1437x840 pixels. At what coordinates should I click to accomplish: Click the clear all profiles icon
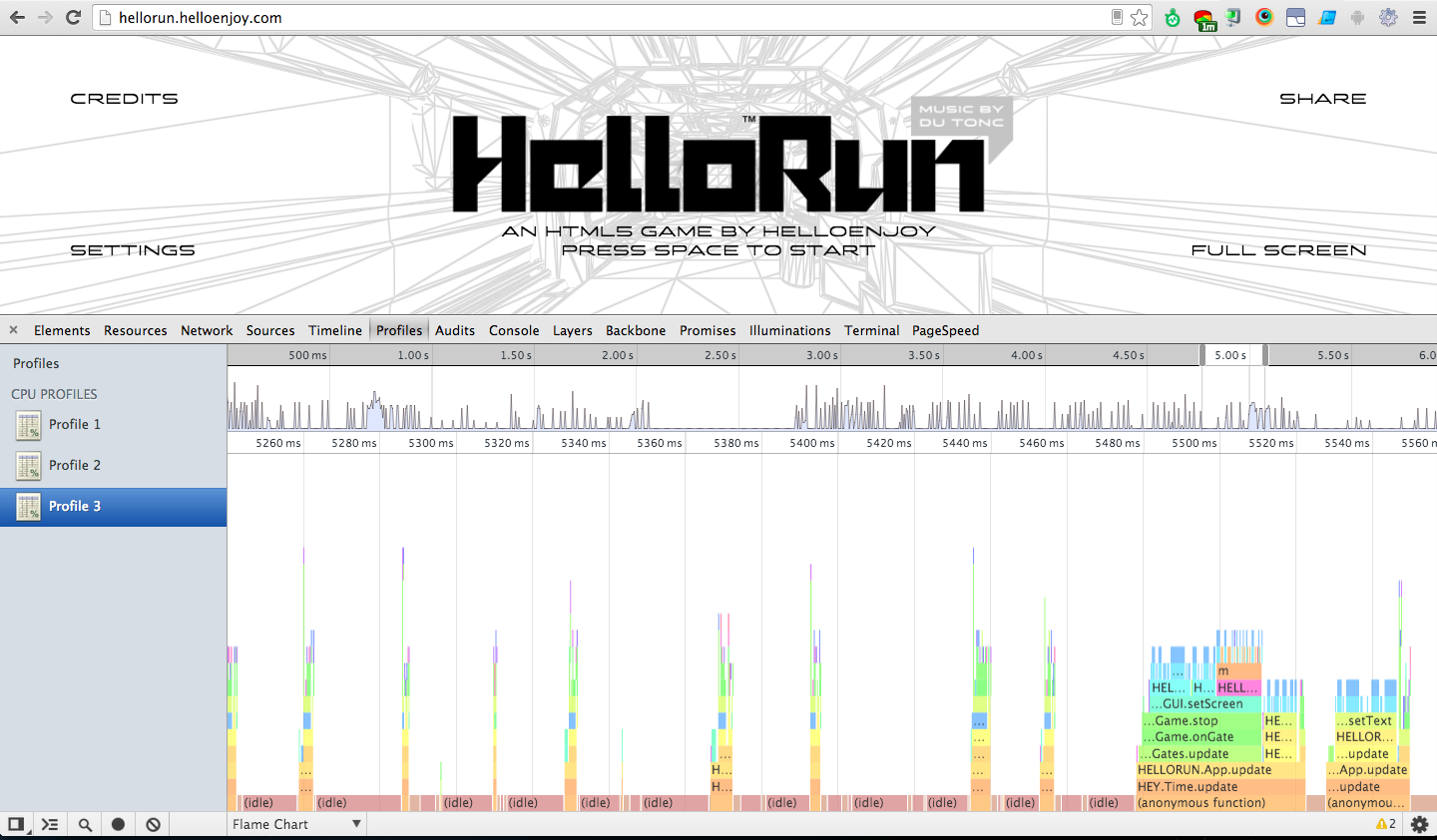[x=153, y=824]
